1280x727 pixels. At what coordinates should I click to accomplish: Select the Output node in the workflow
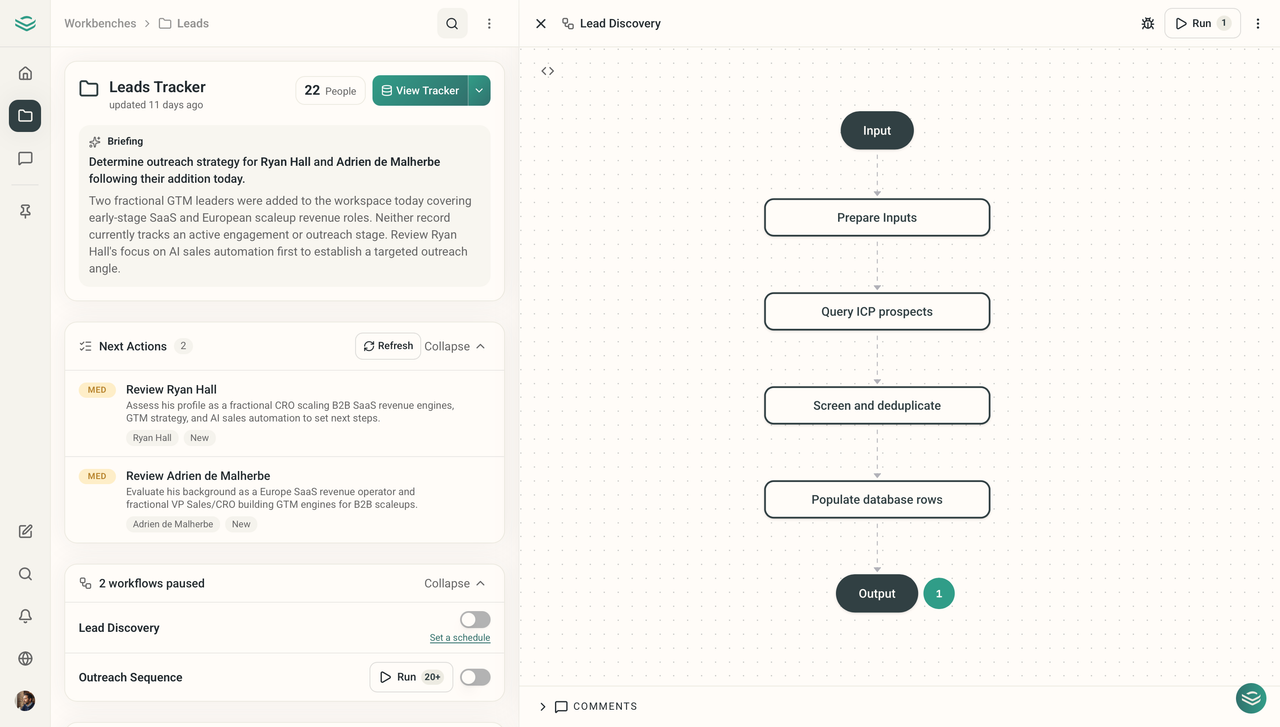[877, 593]
